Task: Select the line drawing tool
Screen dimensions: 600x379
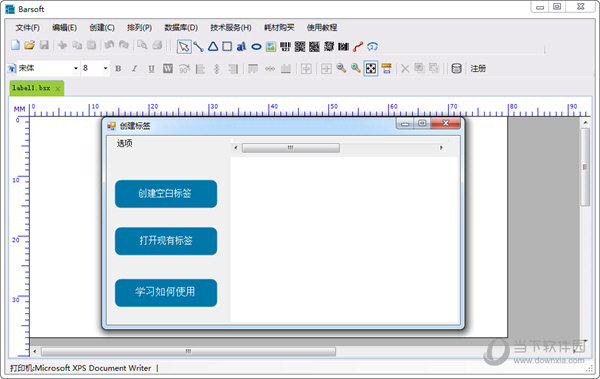Action: 198,47
